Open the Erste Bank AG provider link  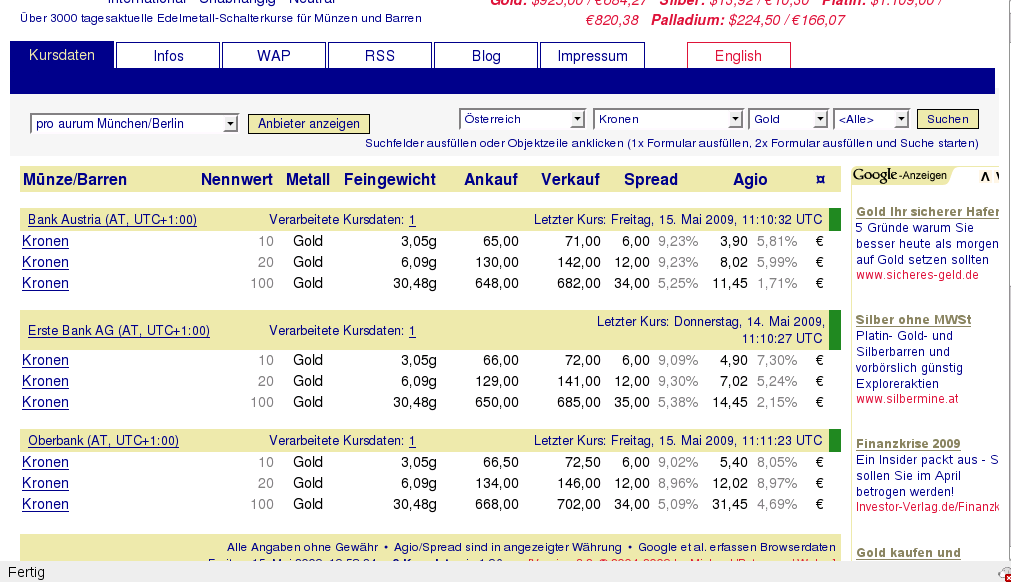tap(118, 331)
